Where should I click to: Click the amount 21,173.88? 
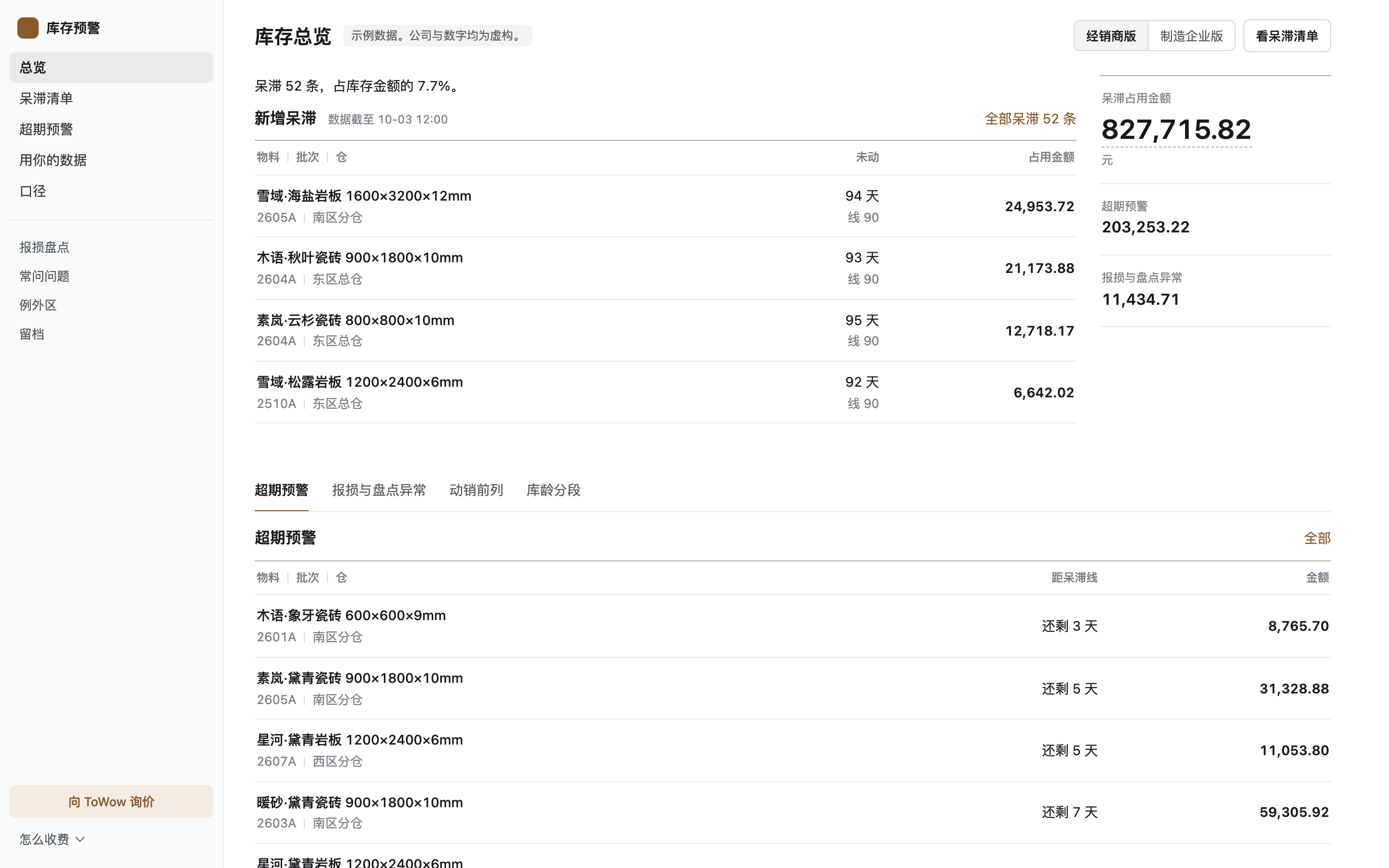click(1039, 268)
